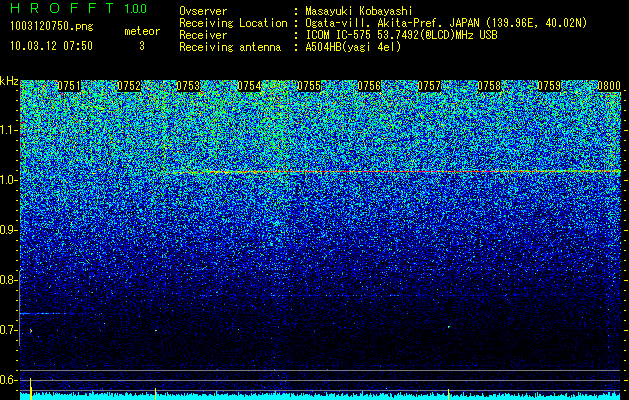The width and height of the screenshot is (629, 400).
Task: Select the filename 1003120750.png
Action: click(x=52, y=27)
